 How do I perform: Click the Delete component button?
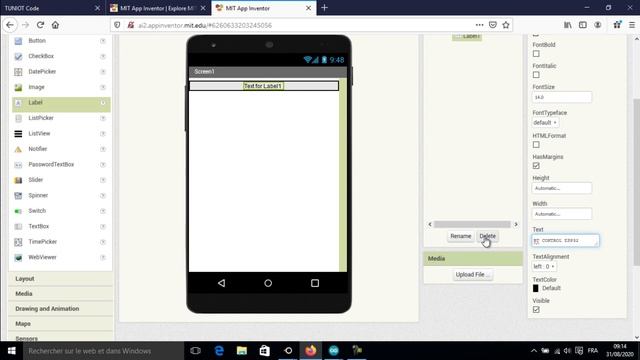[x=487, y=236]
